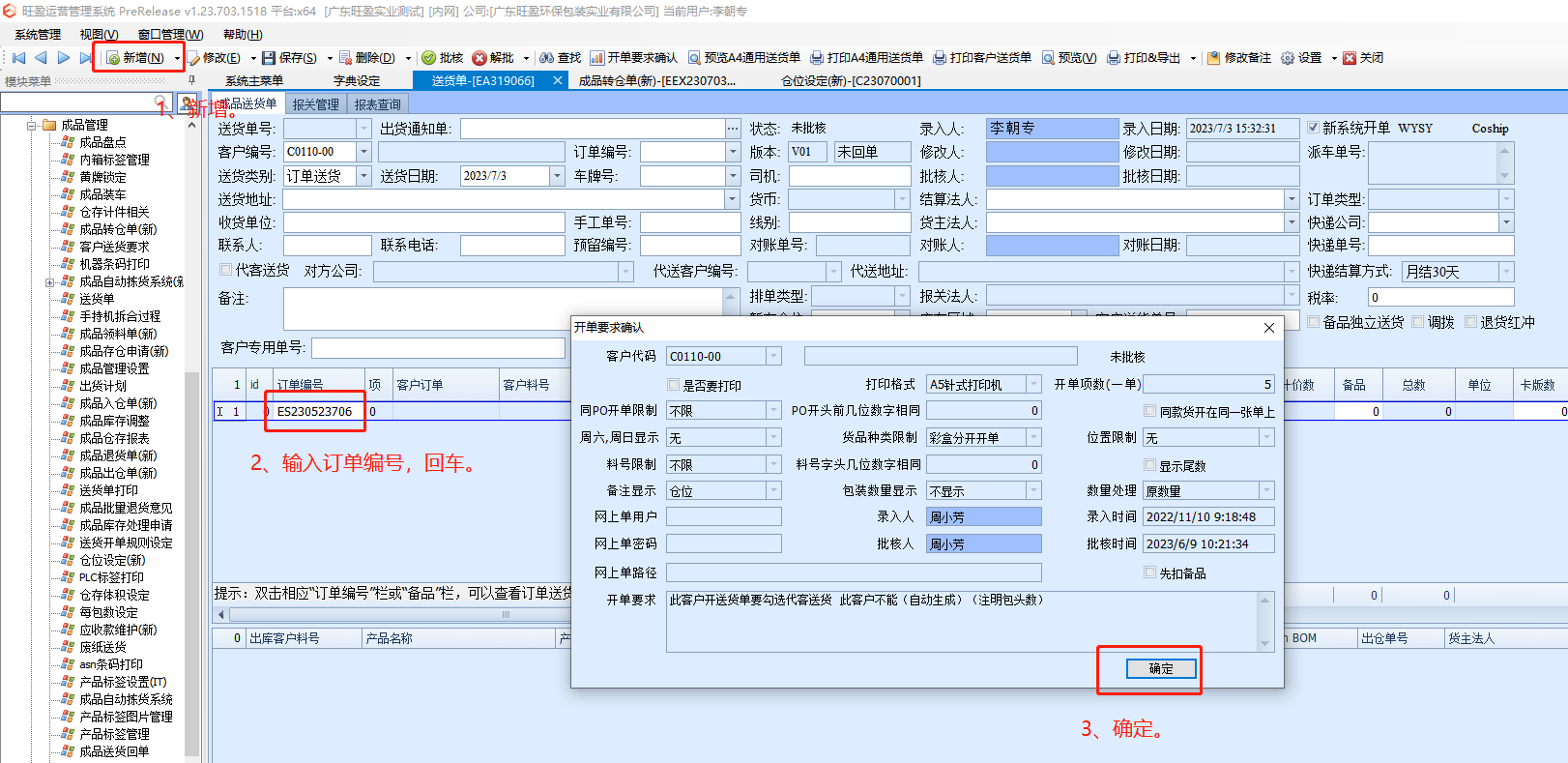Click the 开单要求 text box vertical scrollbar
1568x763 pixels.
click(1264, 622)
